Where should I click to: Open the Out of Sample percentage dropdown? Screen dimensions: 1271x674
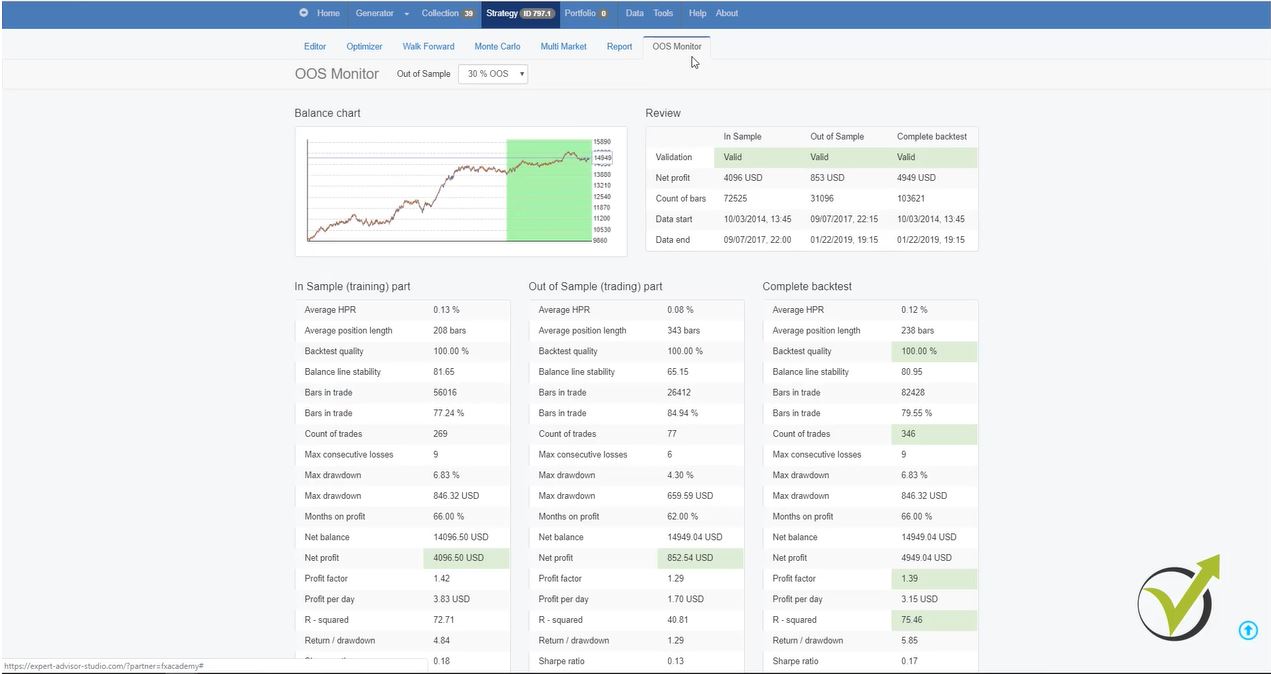tap(492, 73)
